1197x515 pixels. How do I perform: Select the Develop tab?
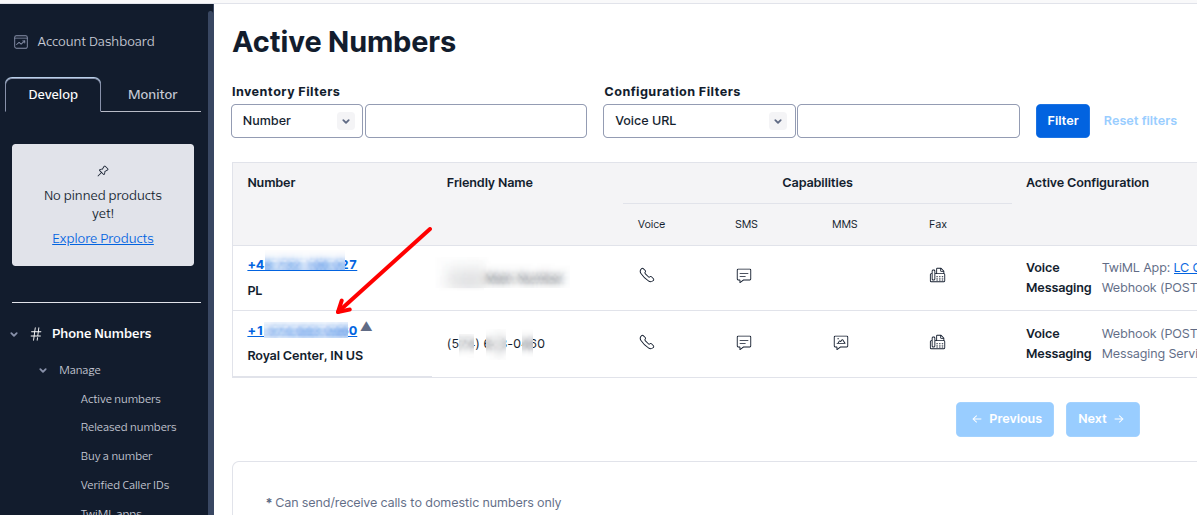click(53, 95)
